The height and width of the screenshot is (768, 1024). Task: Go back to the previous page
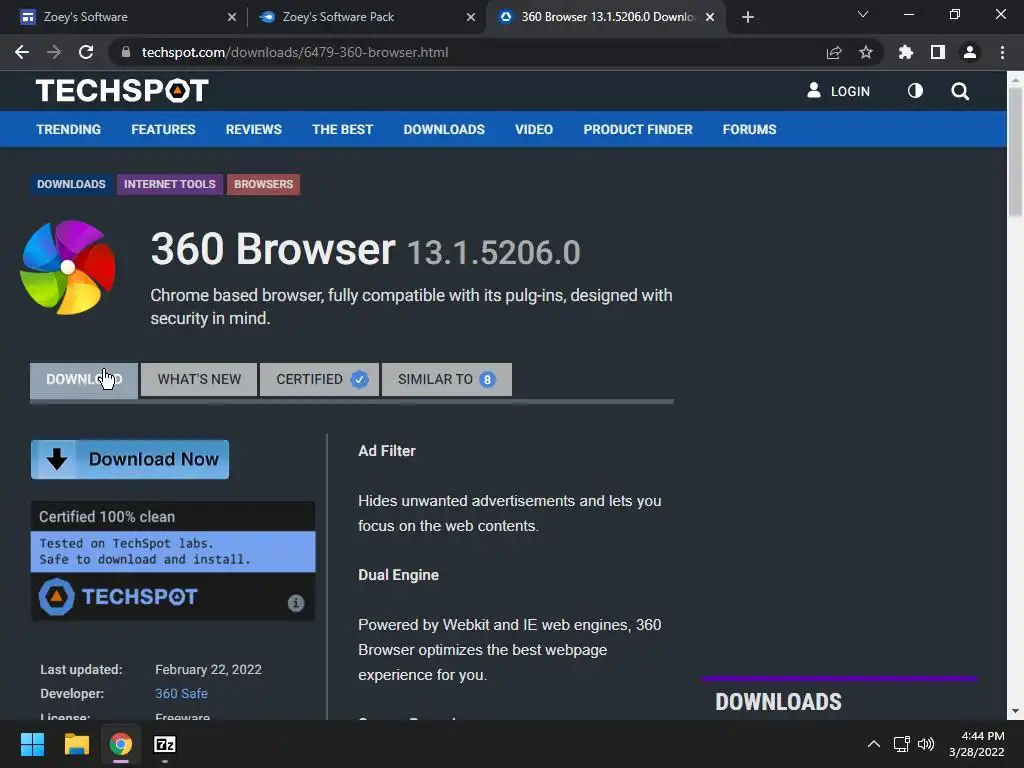[x=22, y=52]
